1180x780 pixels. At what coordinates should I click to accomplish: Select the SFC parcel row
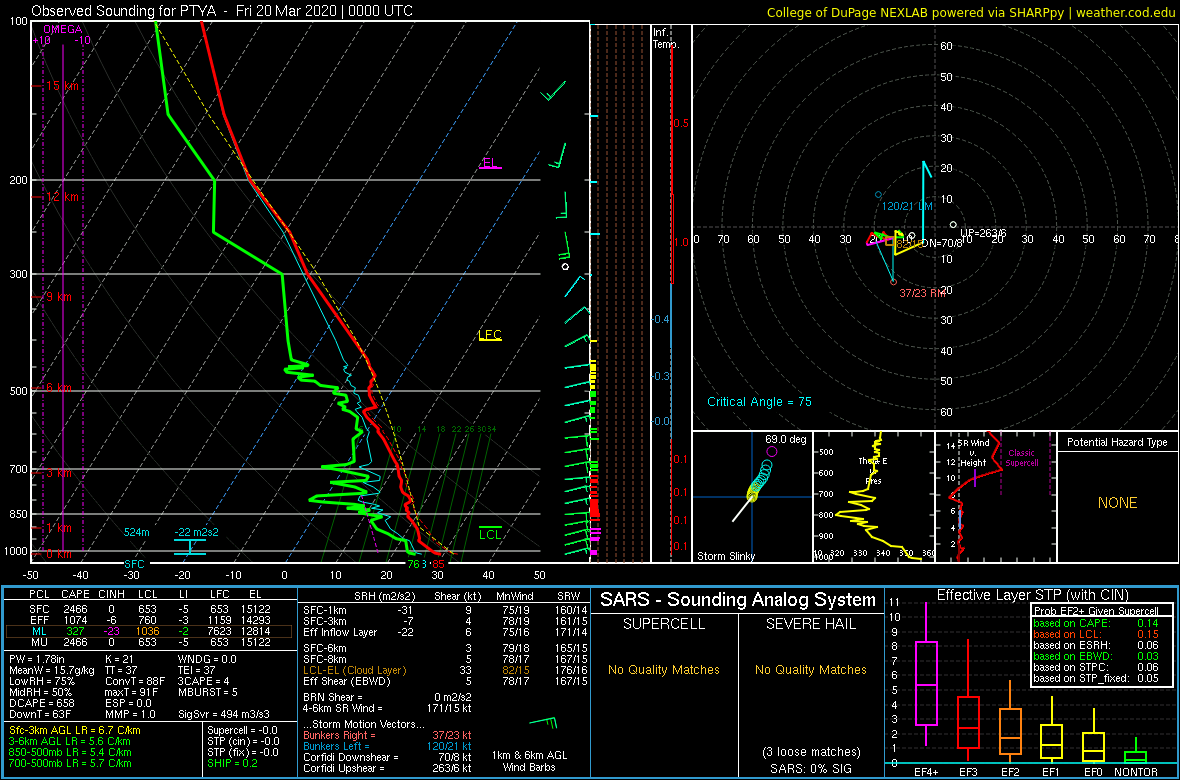click(x=149, y=608)
